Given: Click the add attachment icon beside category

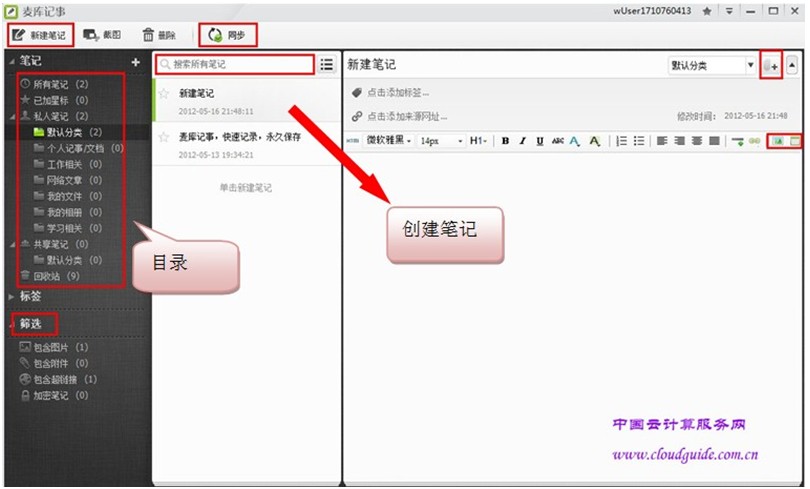Looking at the screenshot, I should click(771, 66).
